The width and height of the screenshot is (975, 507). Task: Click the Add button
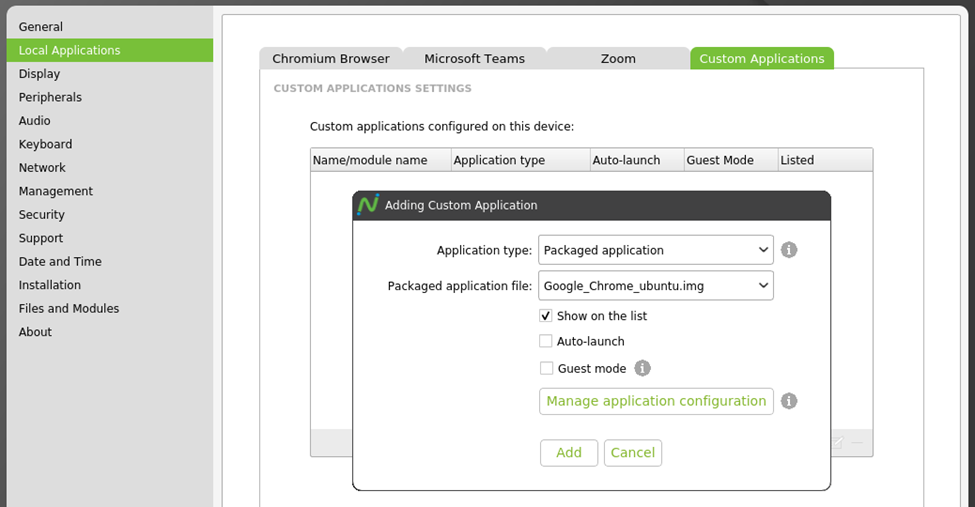pyautogui.click(x=569, y=453)
